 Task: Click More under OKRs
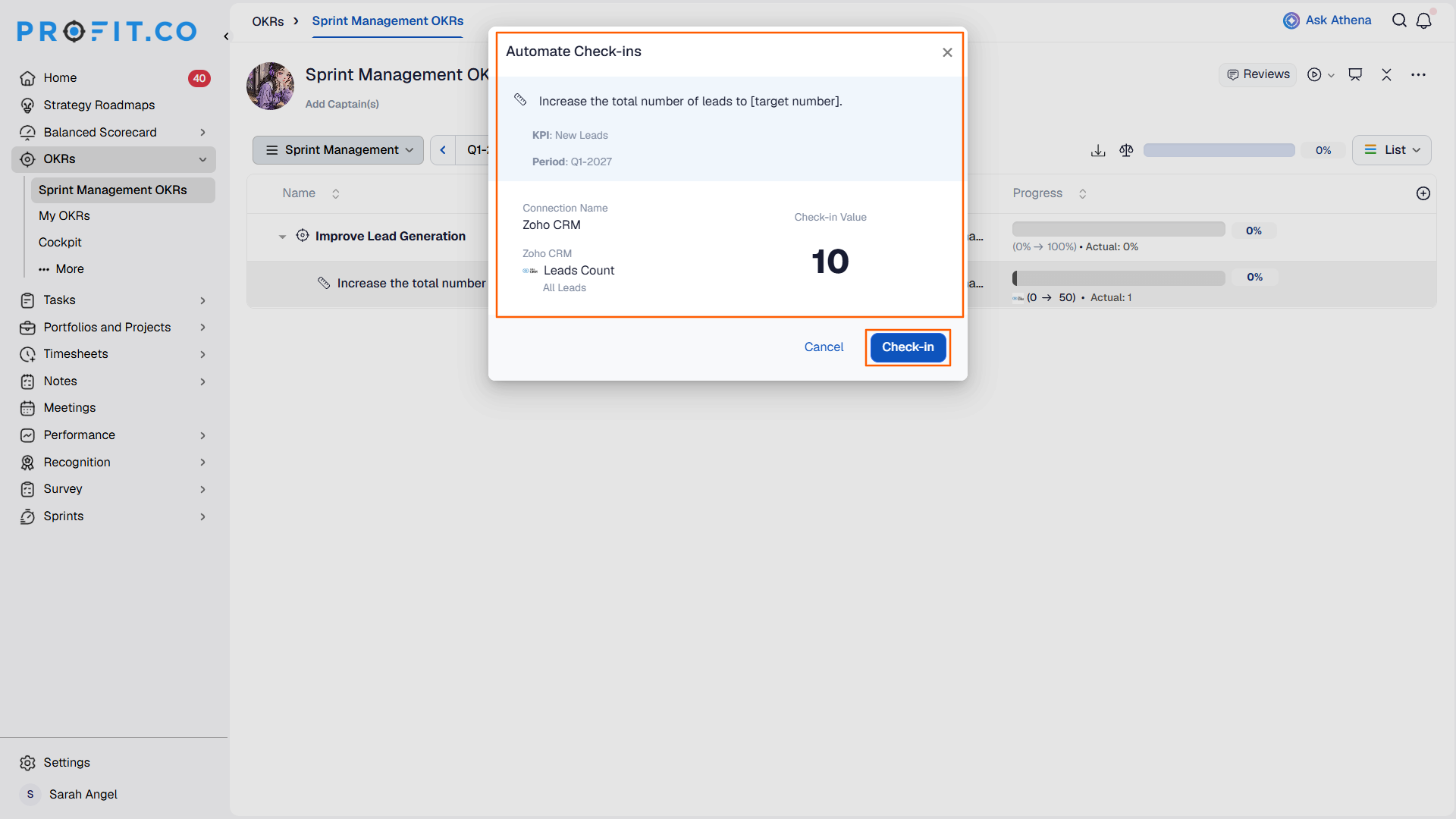click(61, 269)
